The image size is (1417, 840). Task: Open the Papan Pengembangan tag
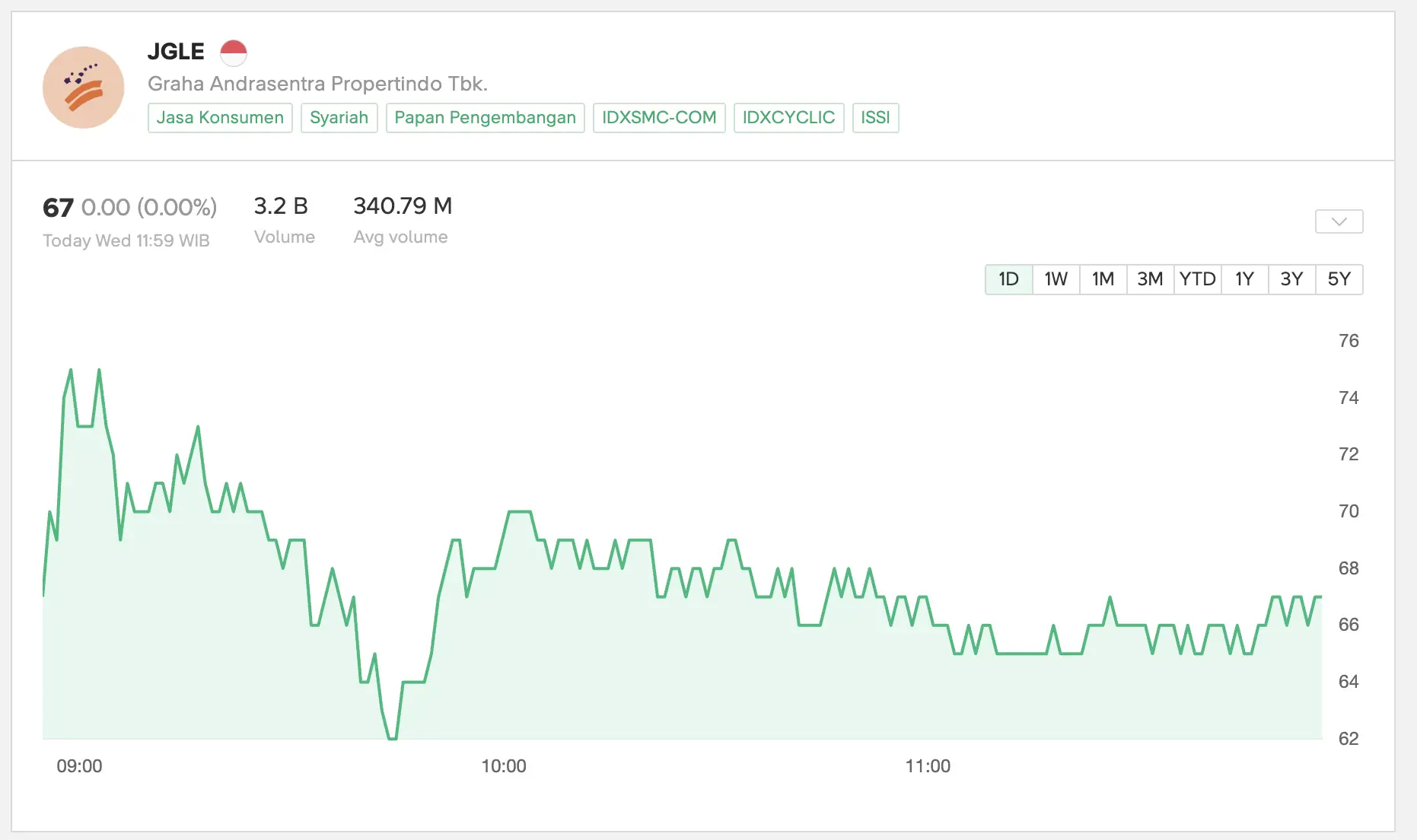tap(485, 118)
